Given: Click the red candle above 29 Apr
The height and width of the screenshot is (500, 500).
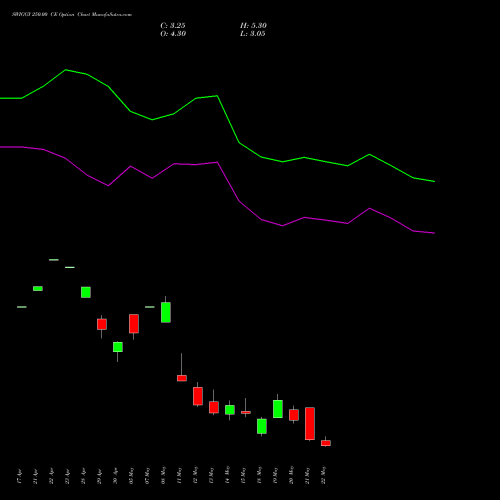Looking at the screenshot, I should 102,324.
